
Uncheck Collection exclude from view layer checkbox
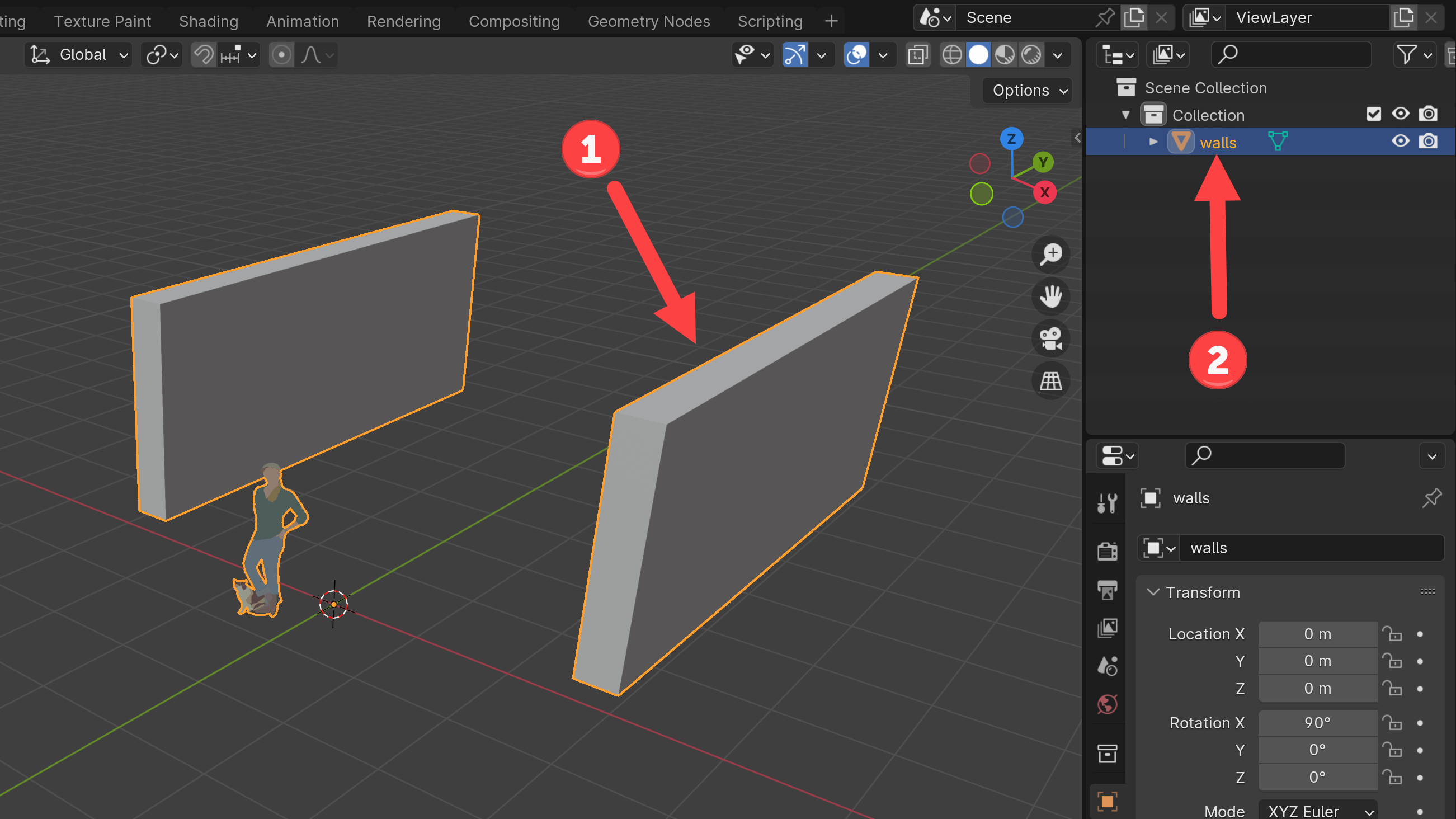[1373, 114]
